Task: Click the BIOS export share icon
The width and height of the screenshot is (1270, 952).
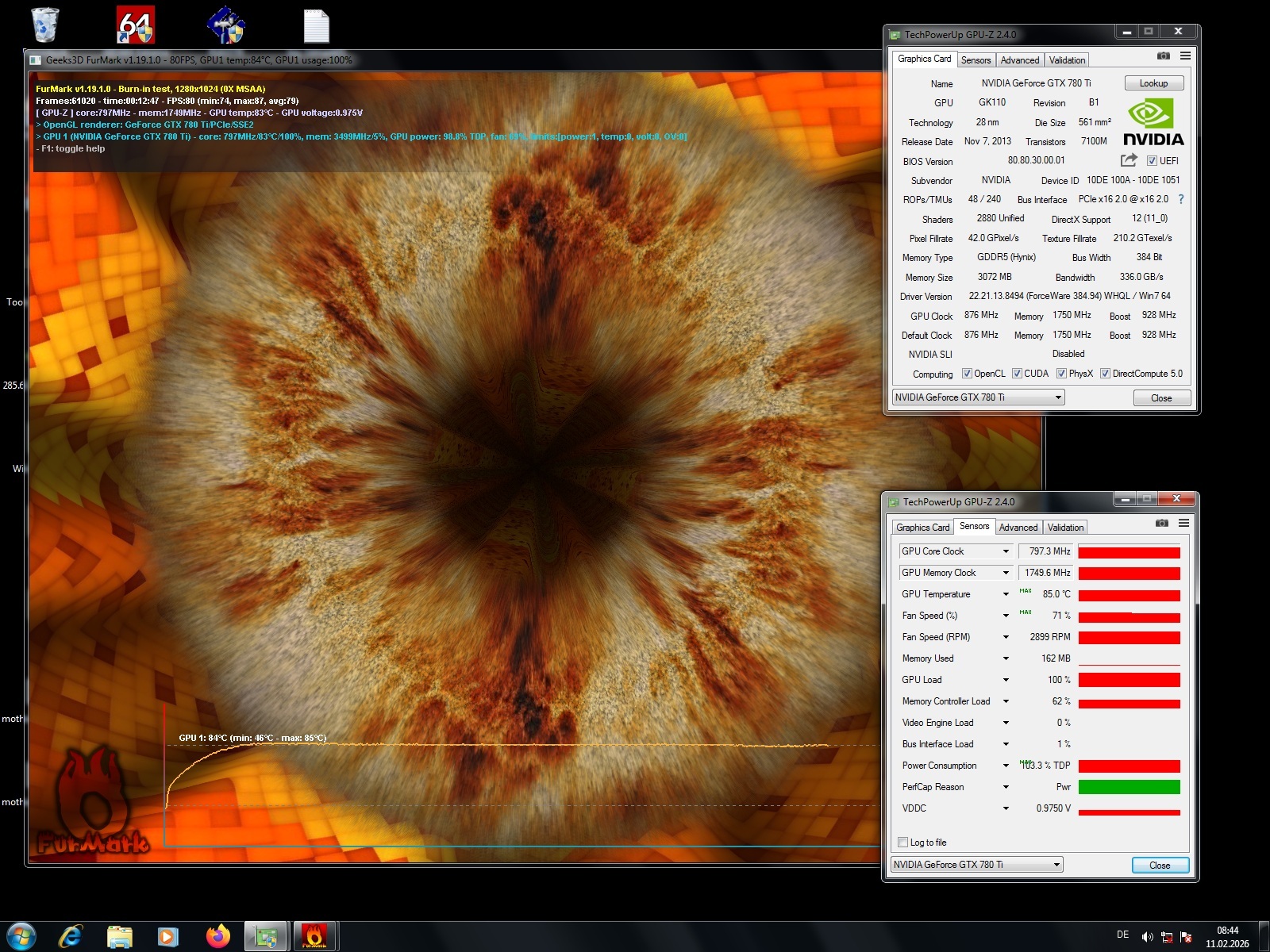Action: [1129, 160]
